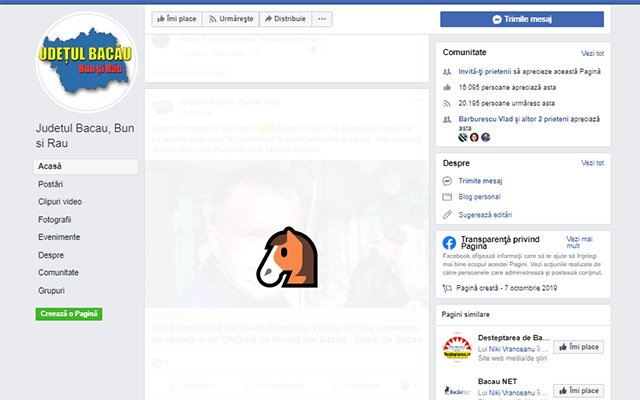The width and height of the screenshot is (640, 400).
Task: Click Vezi tot in Comunitate panel
Action: coord(592,53)
